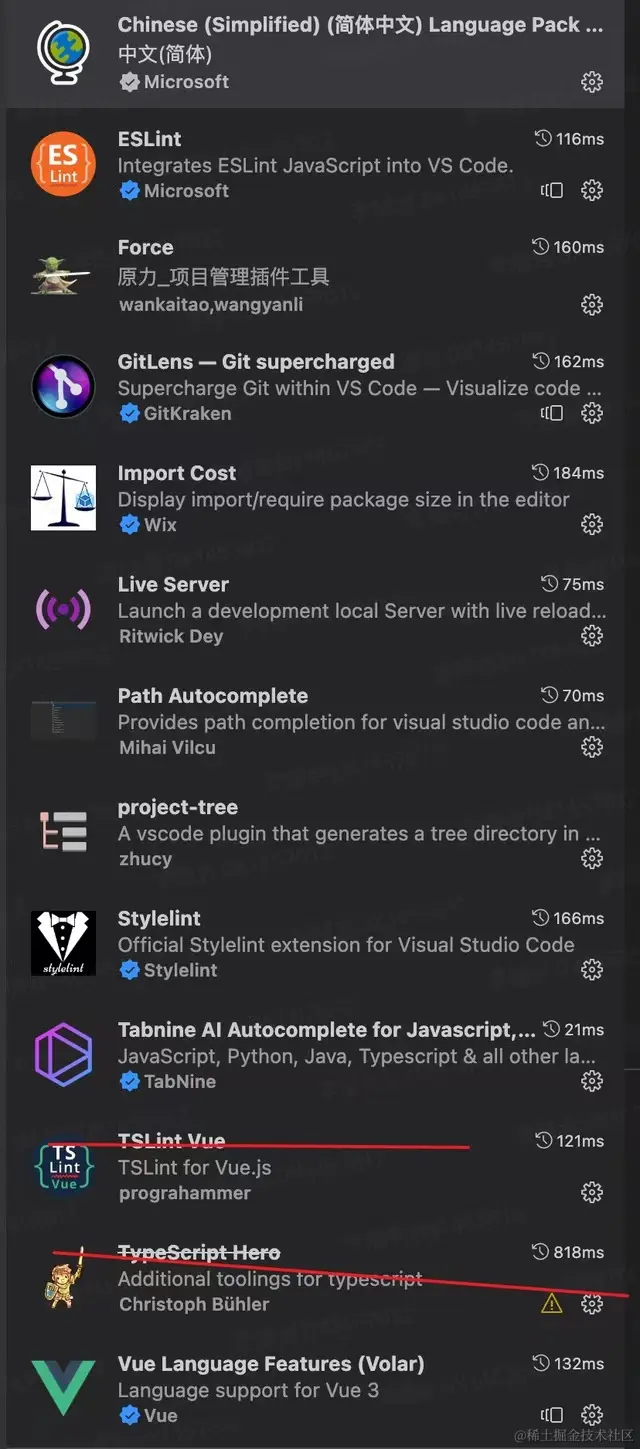Click the Tabnine extension gear icon
This screenshot has height=1449, width=640.
click(592, 1081)
